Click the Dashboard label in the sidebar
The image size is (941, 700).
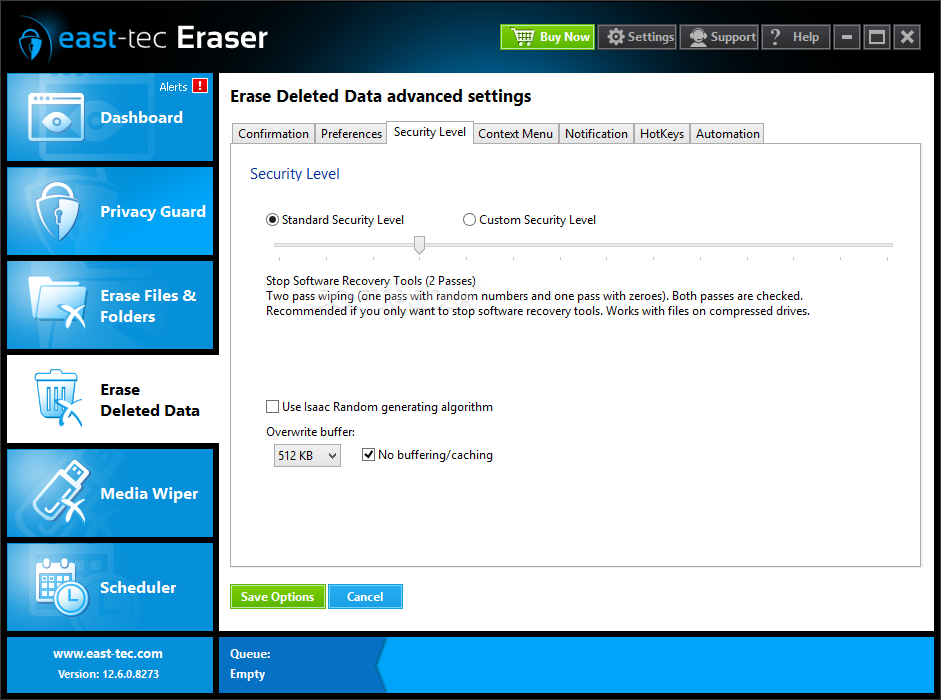[x=142, y=117]
